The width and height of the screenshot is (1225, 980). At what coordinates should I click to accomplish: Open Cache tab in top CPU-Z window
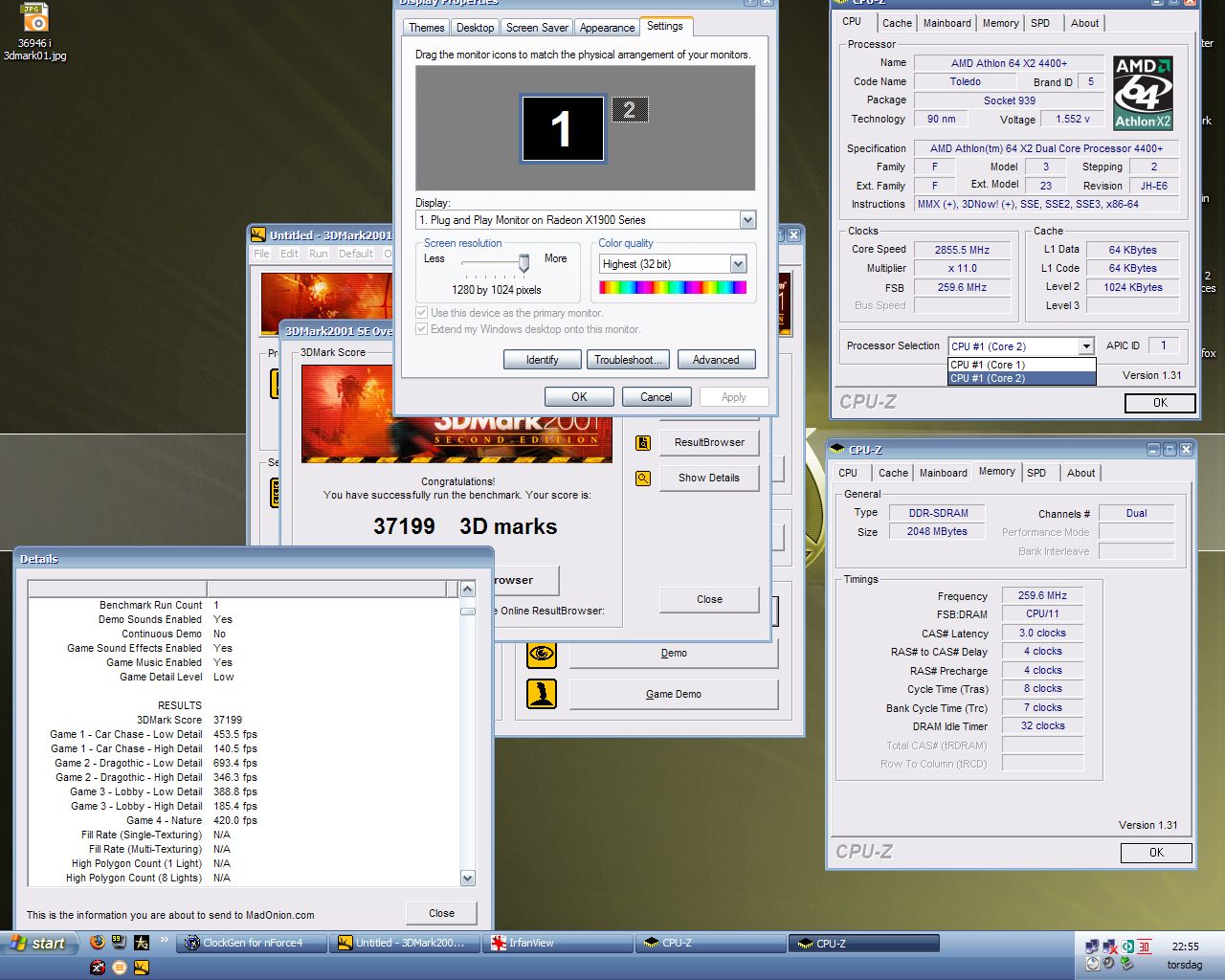[897, 23]
